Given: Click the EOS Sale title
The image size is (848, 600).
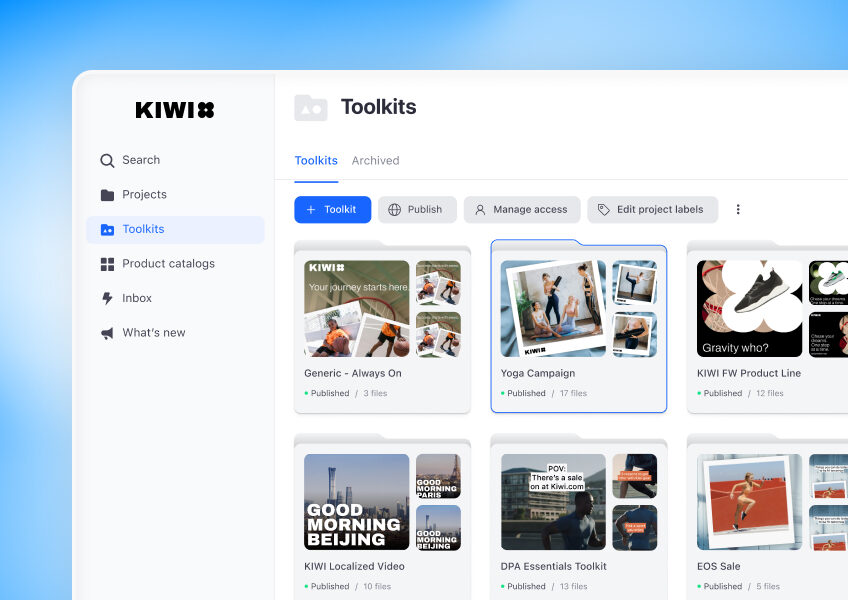Looking at the screenshot, I should click(x=718, y=566).
